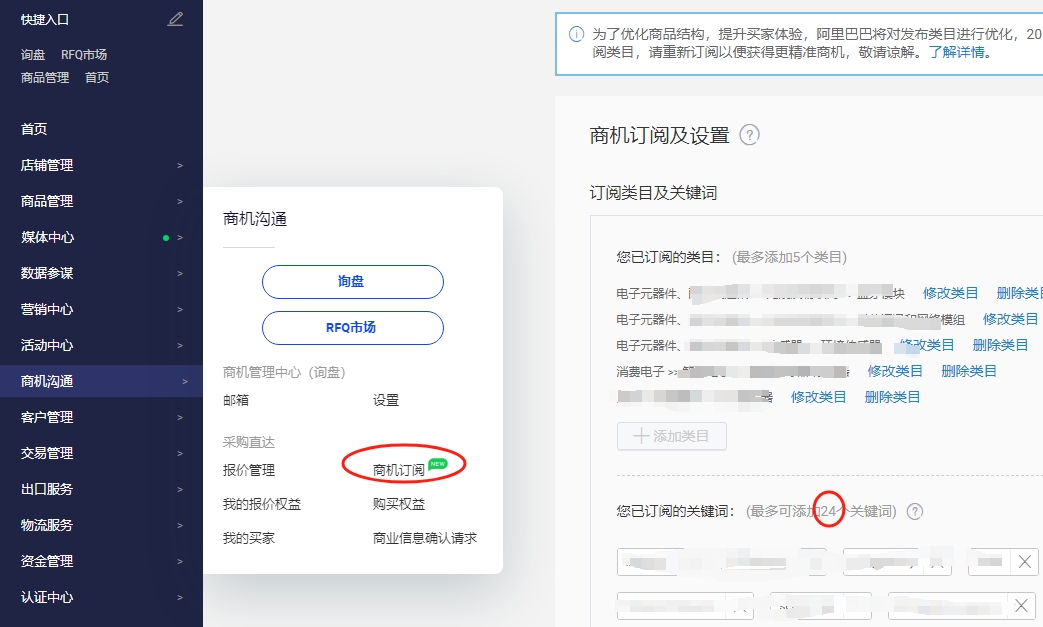This screenshot has height=627, width=1043.
Task: Expand 店铺管理 sidebar menu
Action: 101,165
